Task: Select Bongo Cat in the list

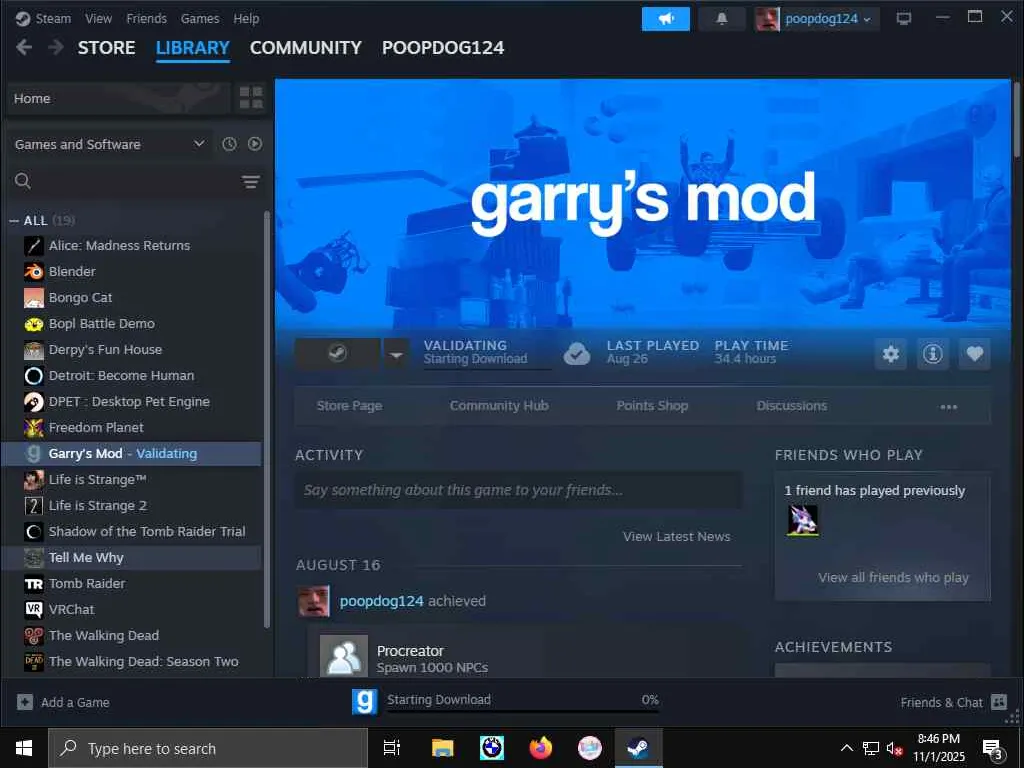Action: point(132,298)
